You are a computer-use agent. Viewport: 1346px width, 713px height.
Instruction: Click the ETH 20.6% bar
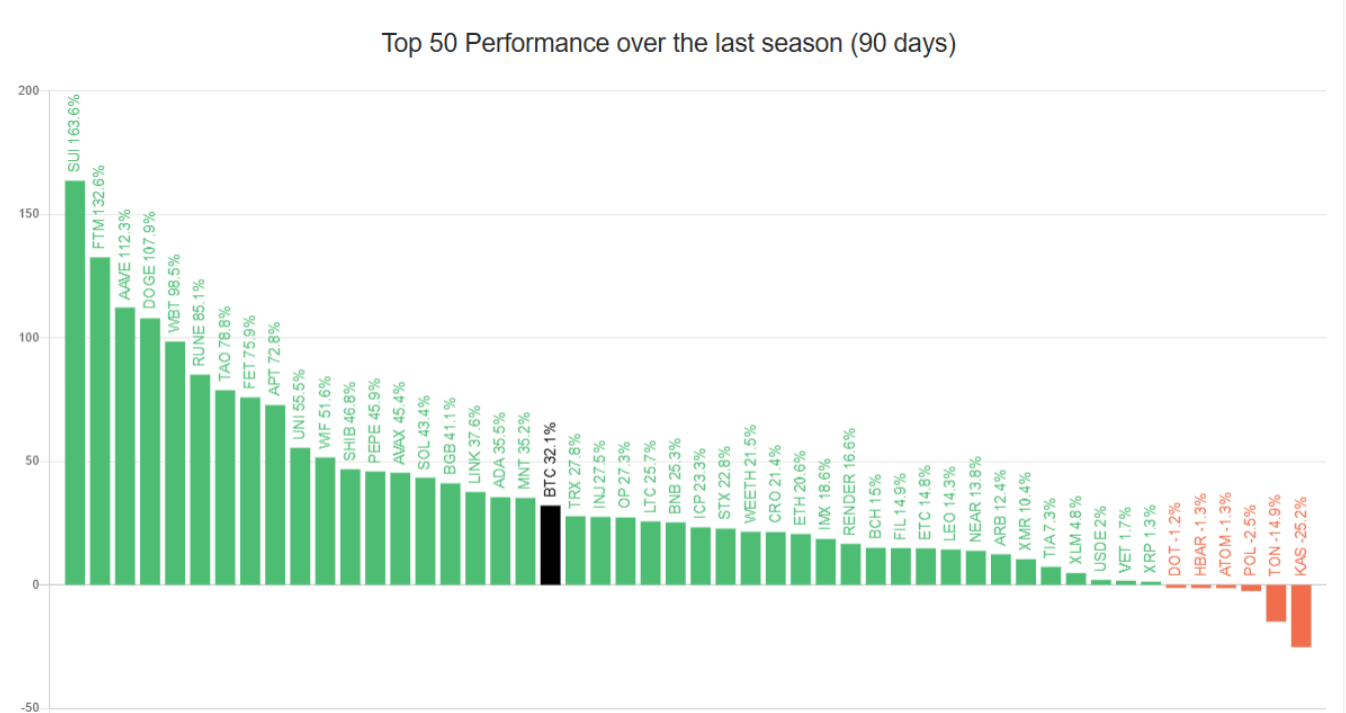click(800, 559)
